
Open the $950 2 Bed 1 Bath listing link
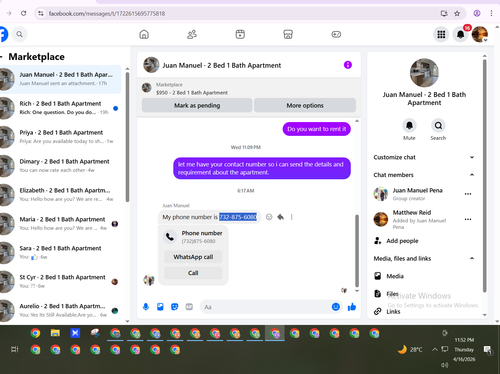point(192,93)
